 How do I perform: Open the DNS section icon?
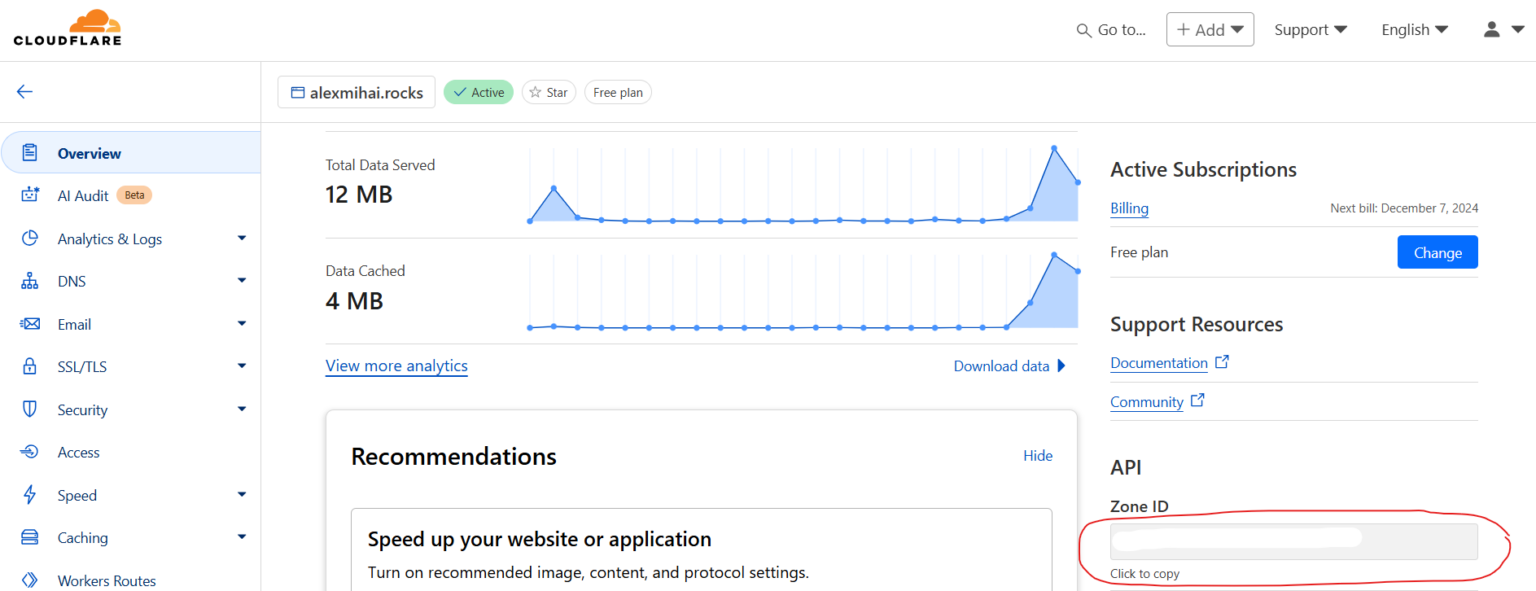pyautogui.click(x=31, y=281)
